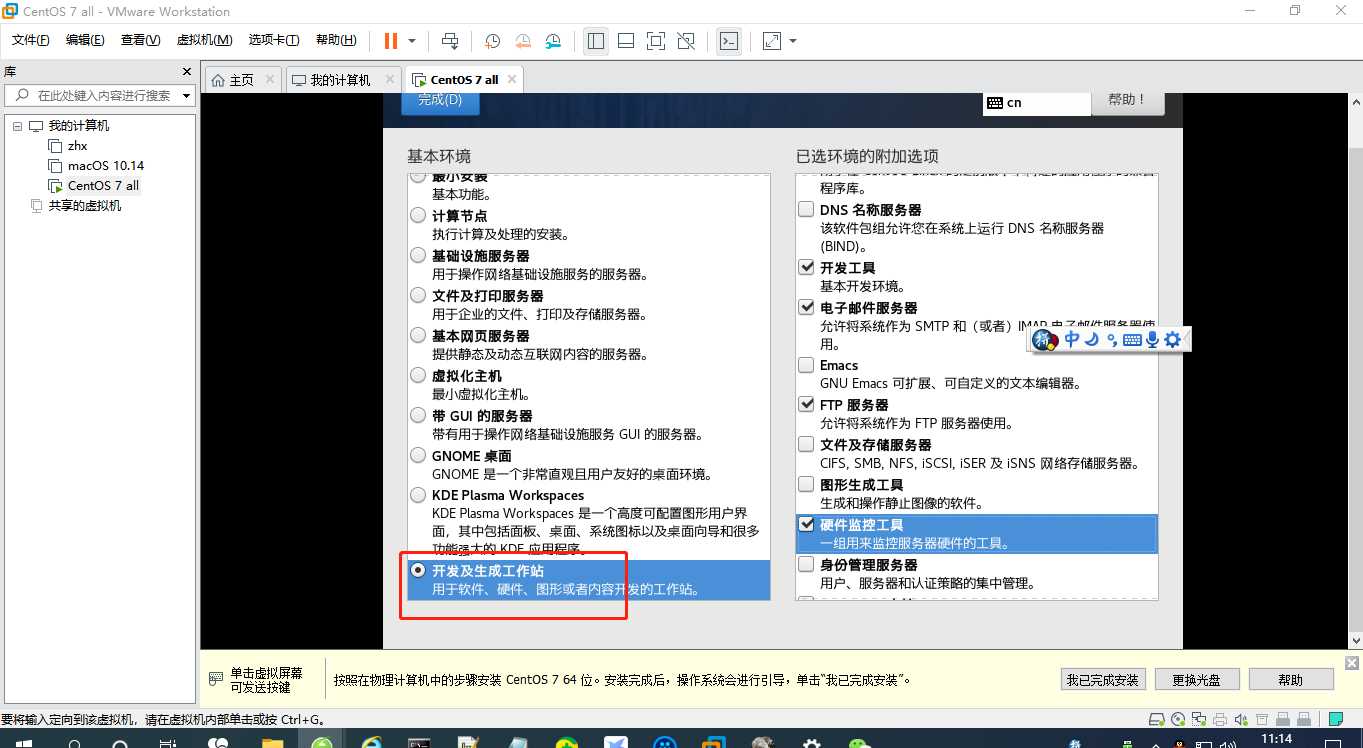Screen dimensions: 1363x748
Task: Click the revert to snapshot icon
Action: [x=523, y=41]
